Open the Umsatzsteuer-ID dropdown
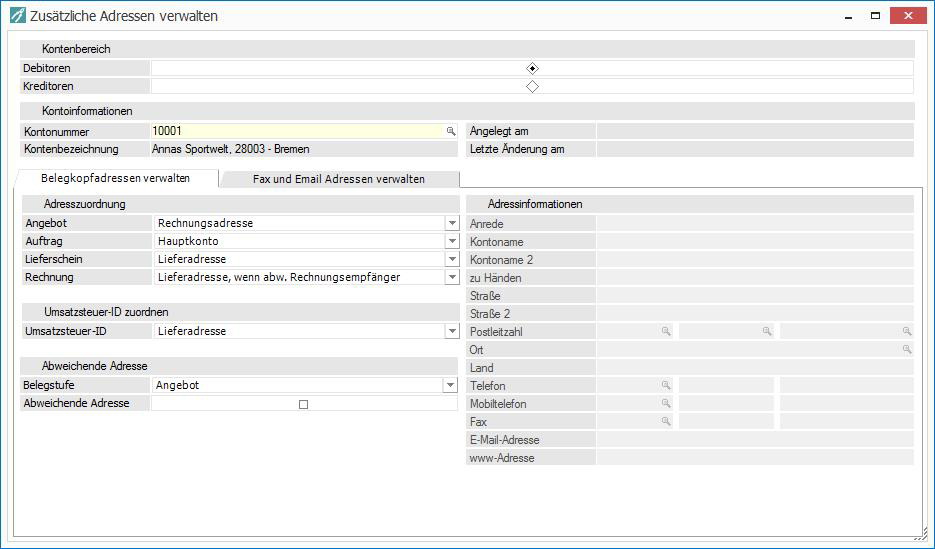Screen dimensions: 935x549 (452, 331)
